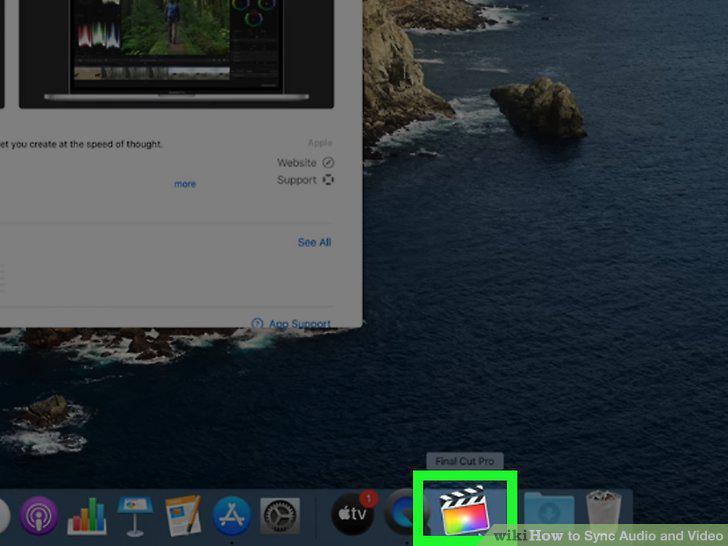
Task: Open the Support link in App Store
Action: (x=296, y=180)
